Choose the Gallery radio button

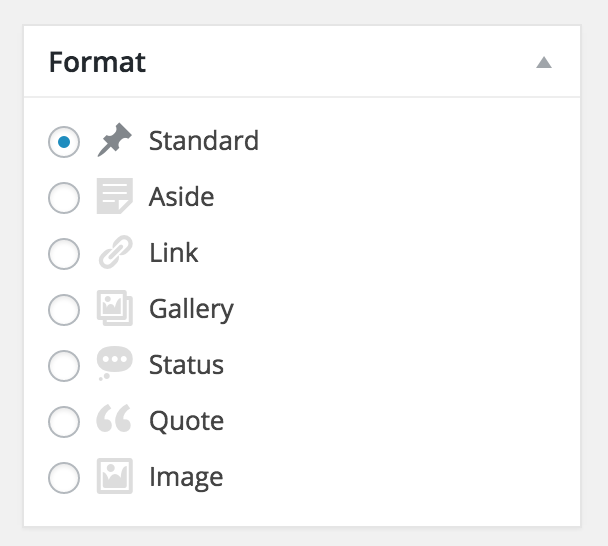coord(64,310)
